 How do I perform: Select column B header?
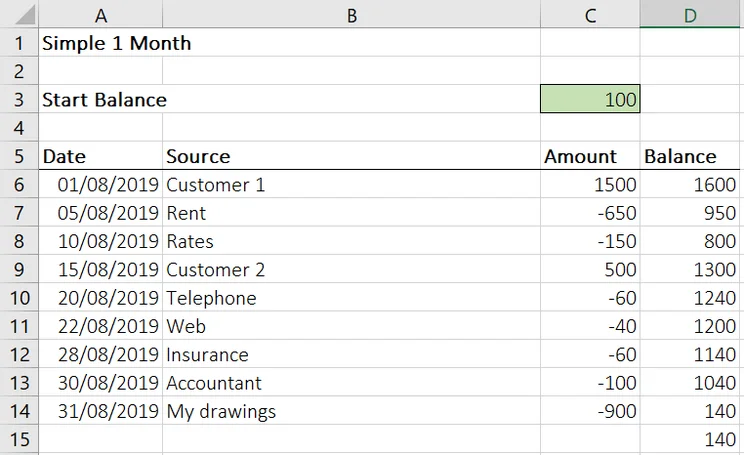click(x=351, y=14)
